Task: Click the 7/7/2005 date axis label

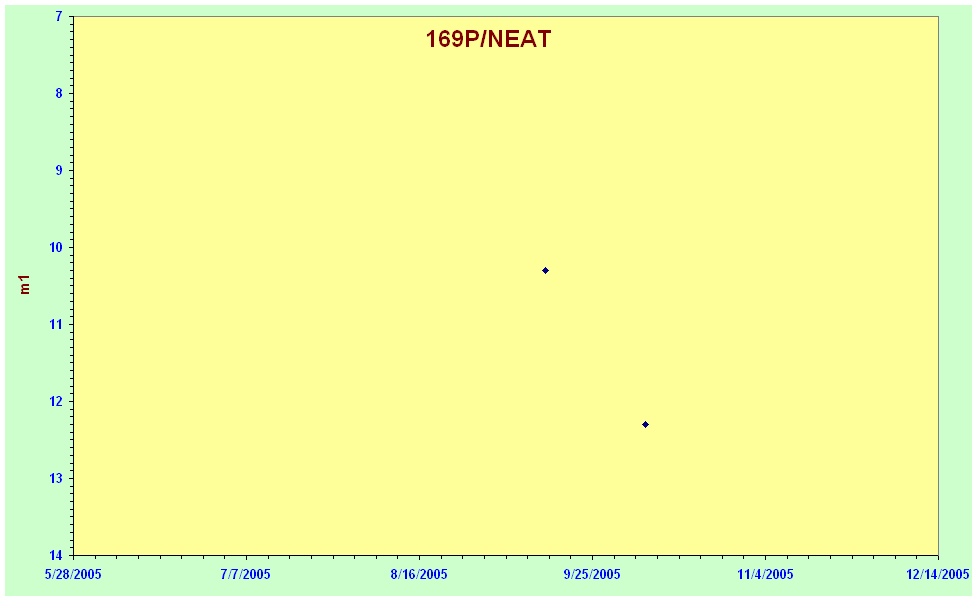Action: point(245,574)
